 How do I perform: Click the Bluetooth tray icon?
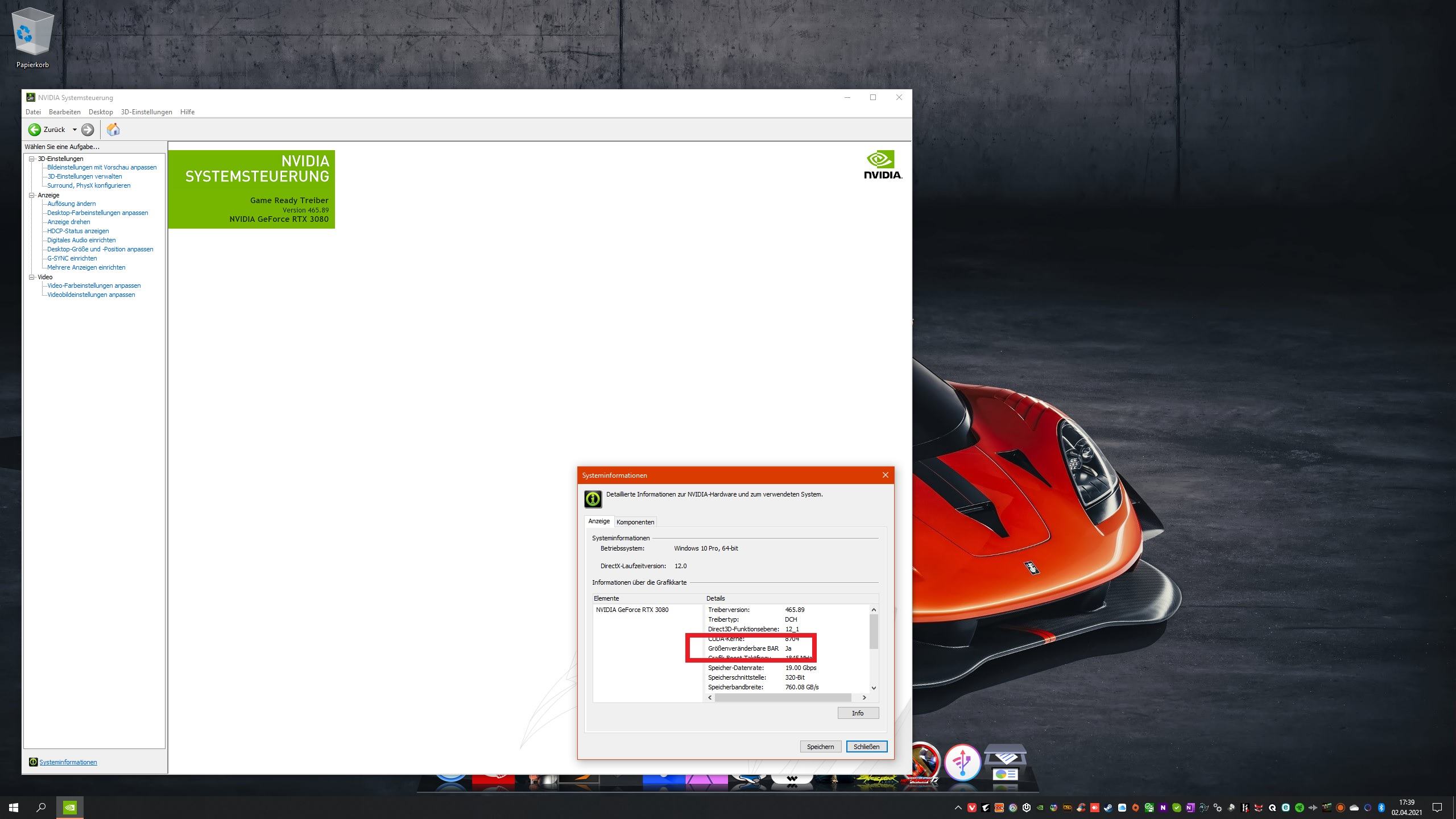click(x=1381, y=808)
